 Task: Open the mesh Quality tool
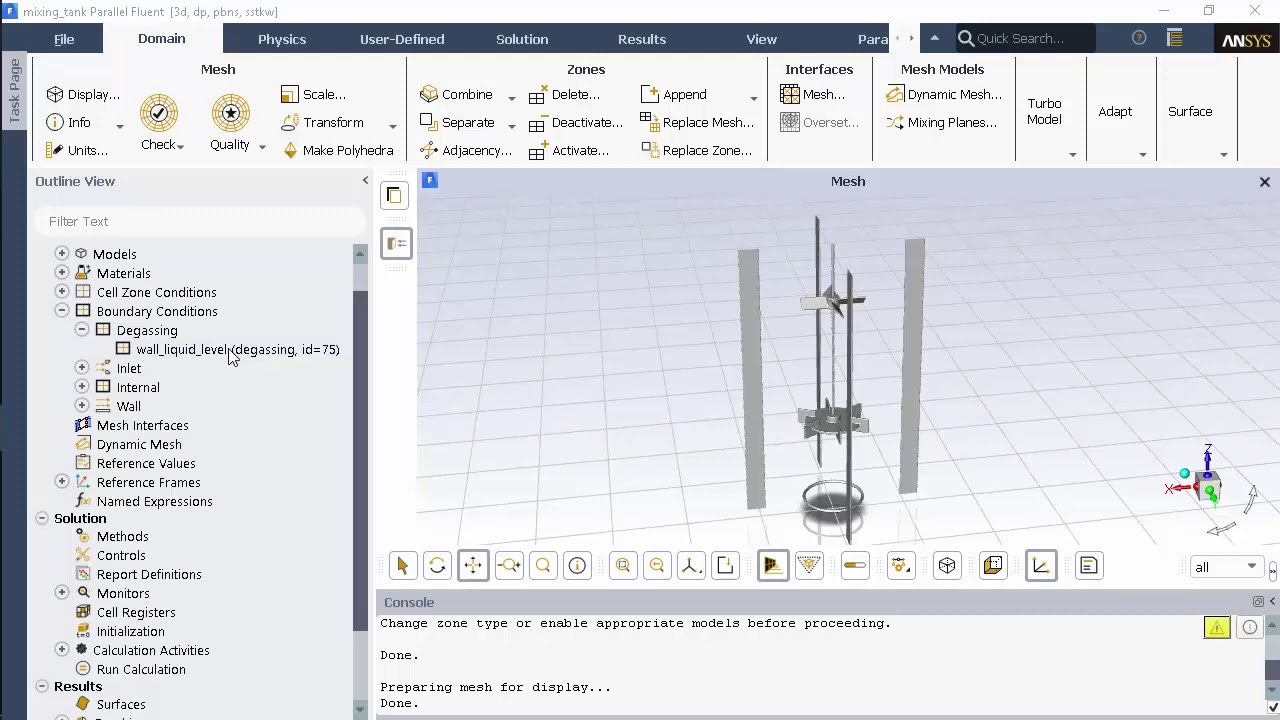coord(231,122)
